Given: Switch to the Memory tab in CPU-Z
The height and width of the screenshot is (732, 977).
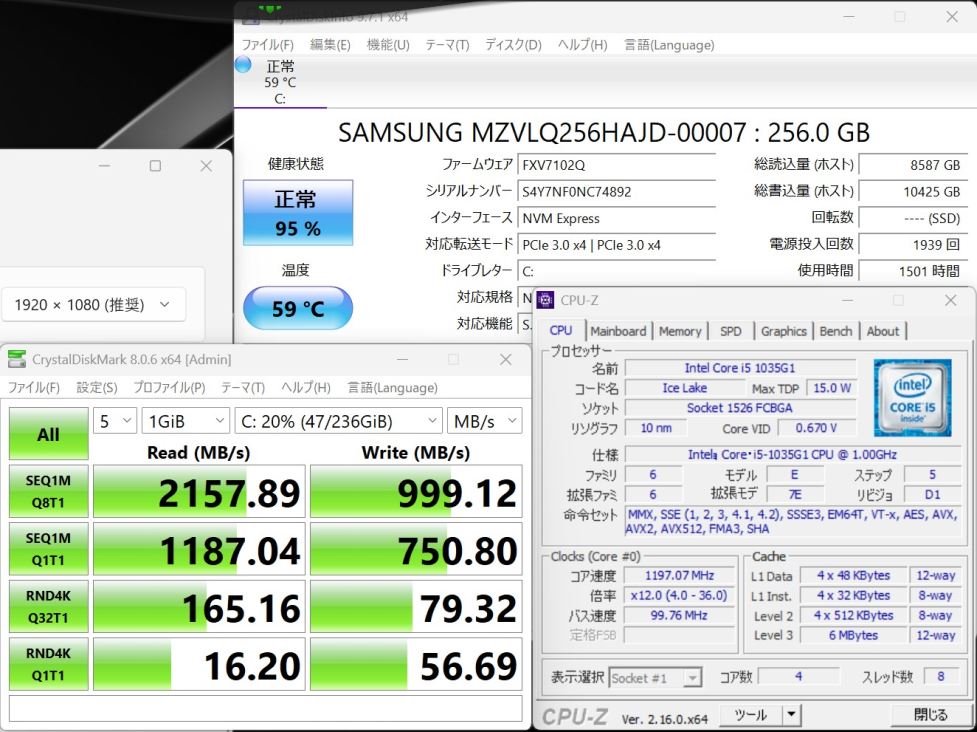Looking at the screenshot, I should point(680,331).
